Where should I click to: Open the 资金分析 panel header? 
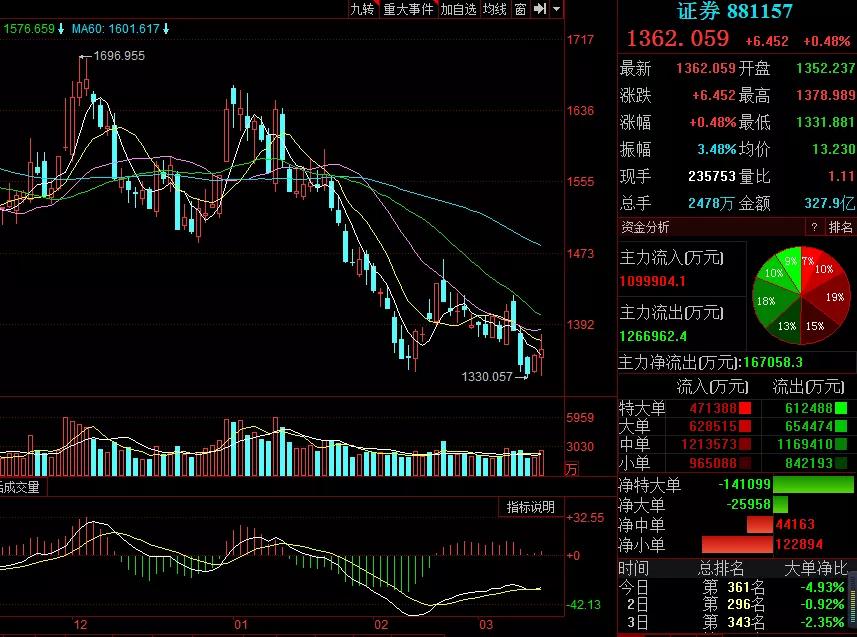pos(645,227)
